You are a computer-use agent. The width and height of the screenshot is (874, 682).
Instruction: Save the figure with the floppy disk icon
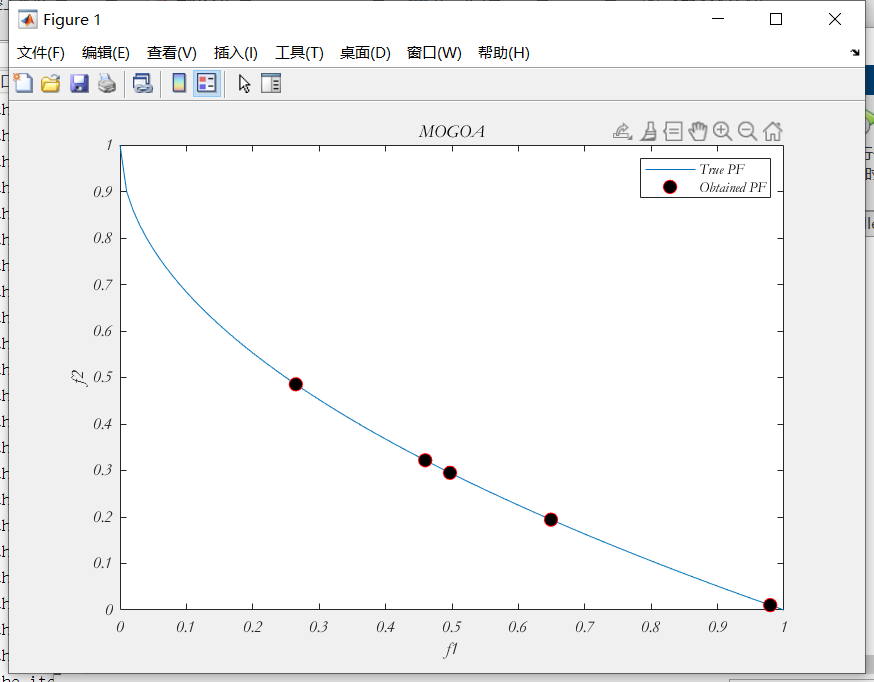79,84
